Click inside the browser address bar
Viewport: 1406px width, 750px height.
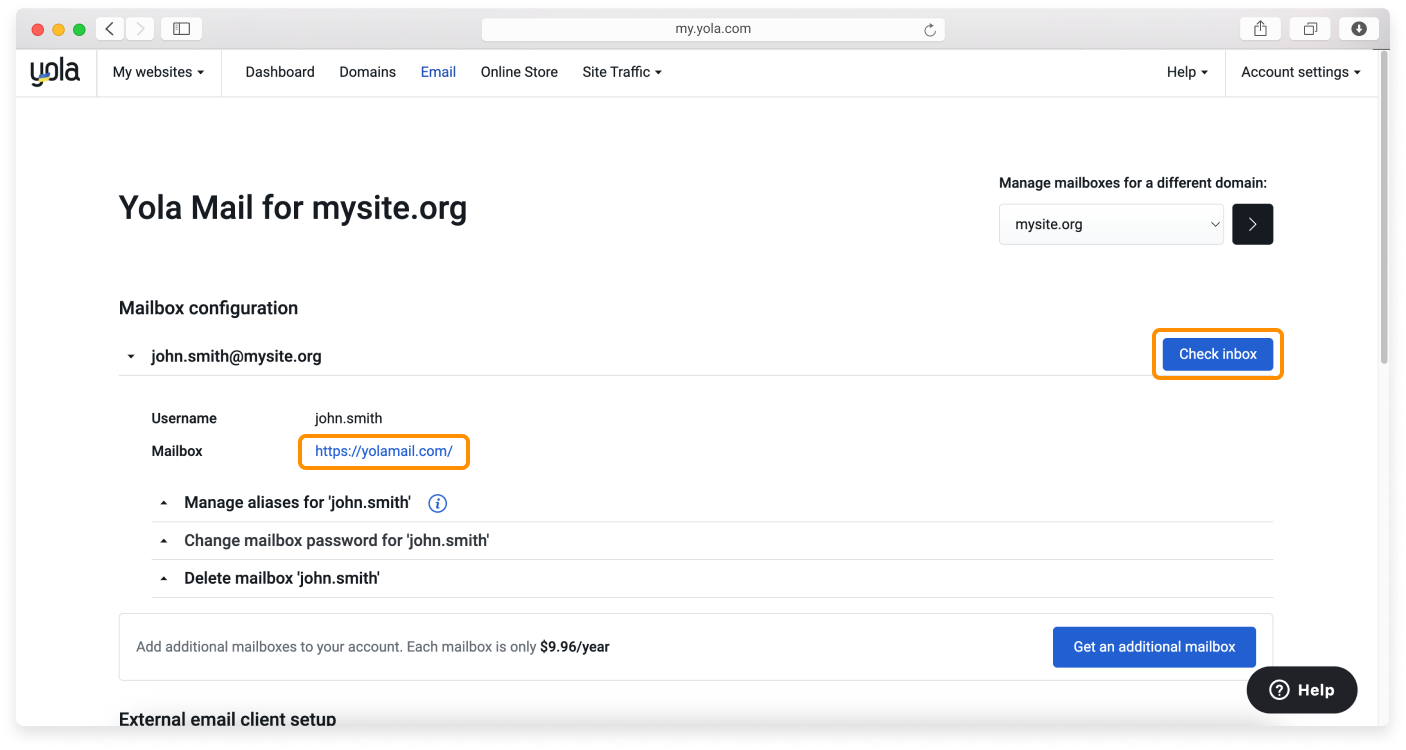713,28
